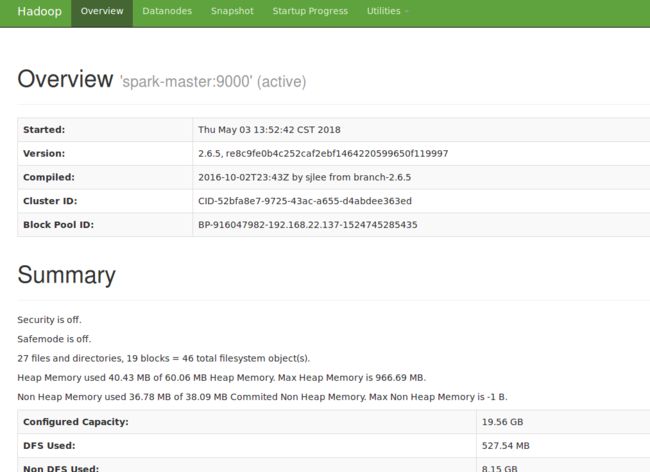Select the BP-916047982 block pool value
The height and width of the screenshot is (472, 650).
tap(308, 225)
